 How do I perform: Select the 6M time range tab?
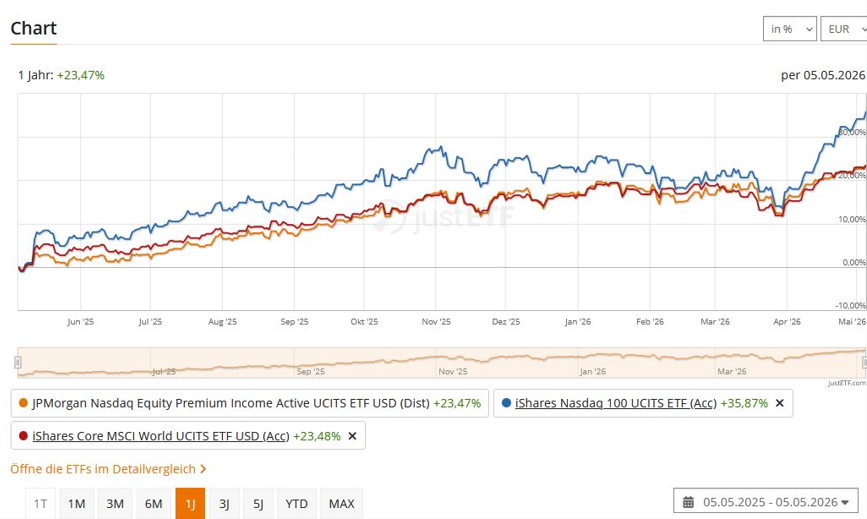coord(154,504)
